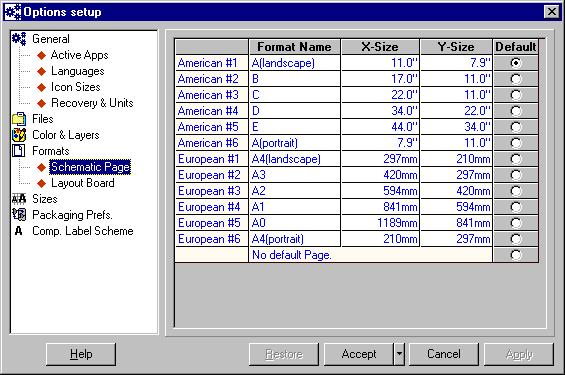The width and height of the screenshot is (565, 375).
Task: Click the Sizes AA icon
Action: 19,199
